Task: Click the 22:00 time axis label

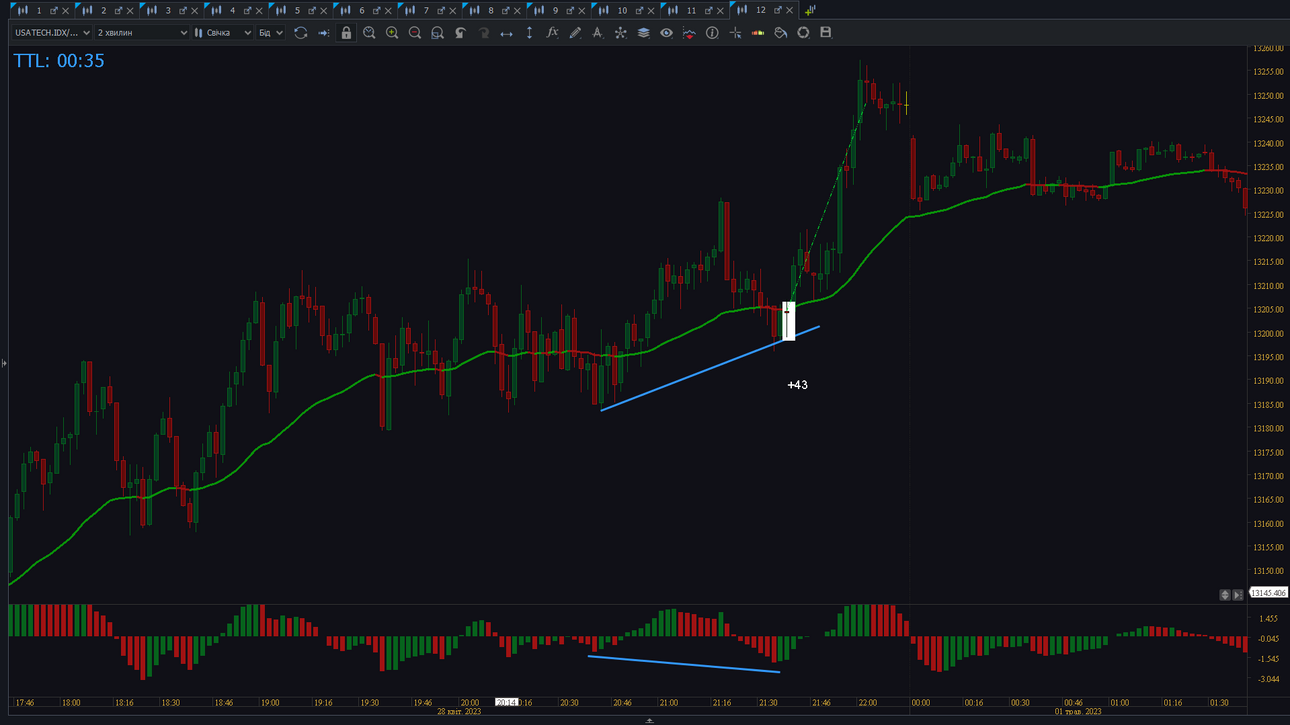Action: (867, 703)
